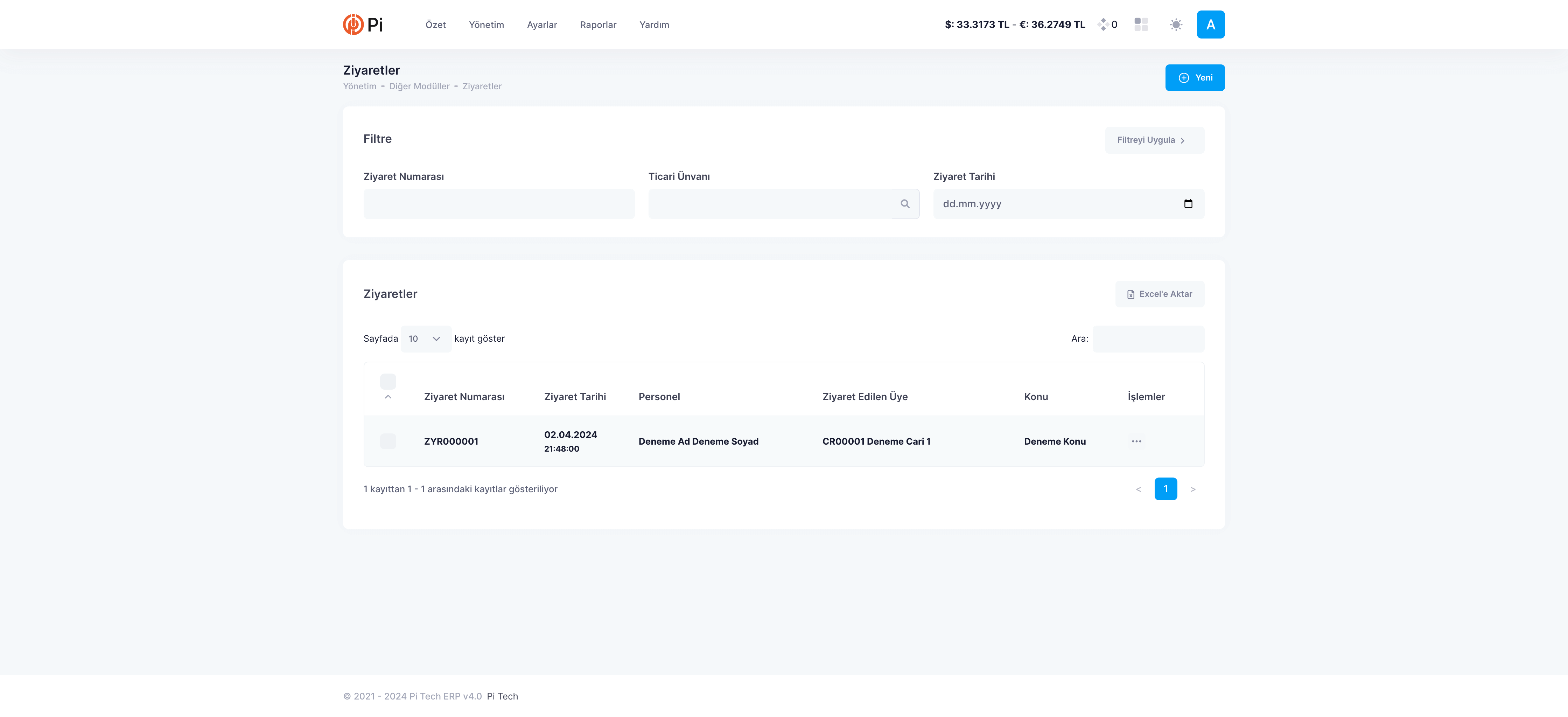This screenshot has height=717, width=1568.
Task: Click the notifications diamond icon
Action: coord(1103,25)
